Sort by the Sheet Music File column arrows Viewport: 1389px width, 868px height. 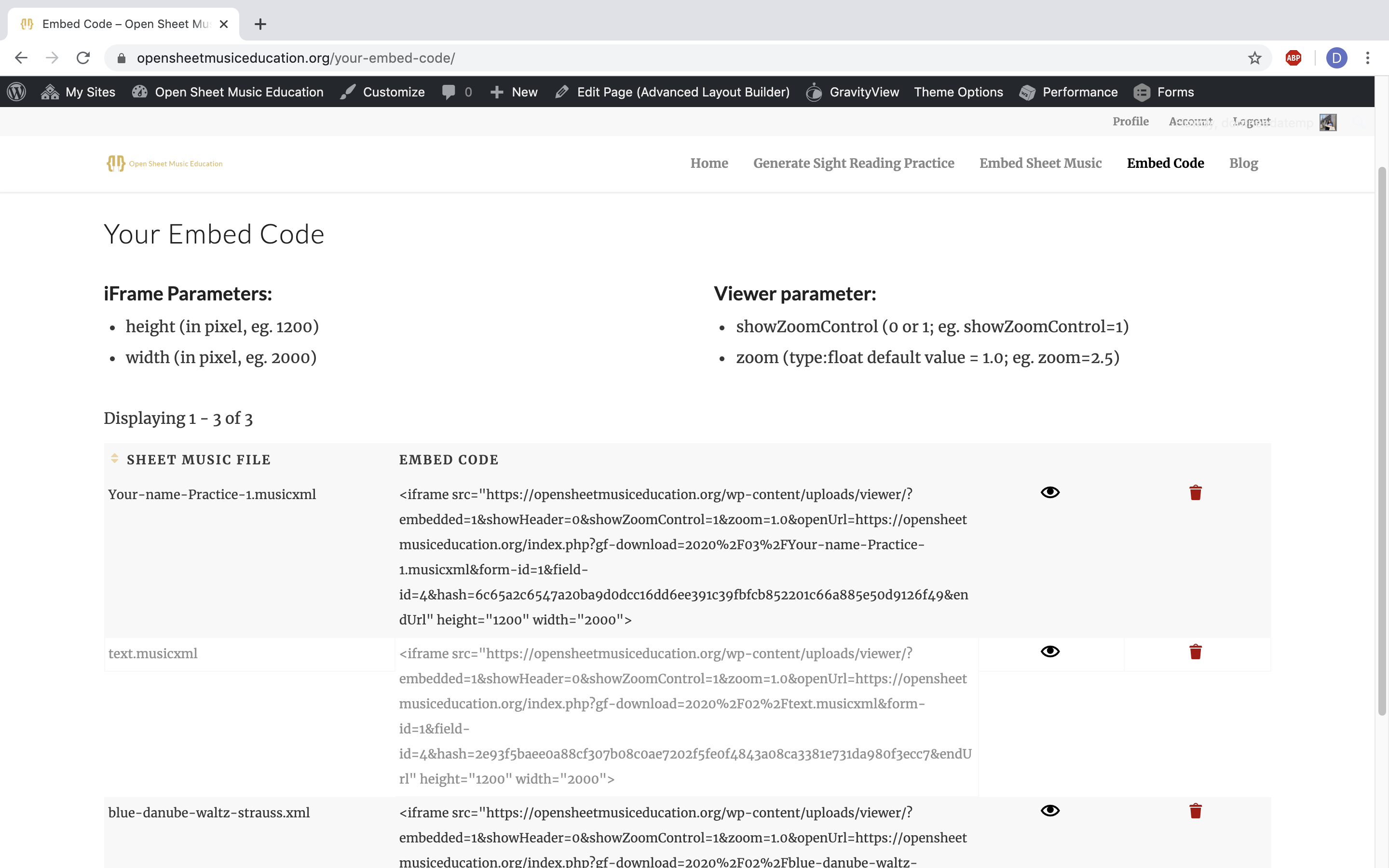[x=114, y=458]
